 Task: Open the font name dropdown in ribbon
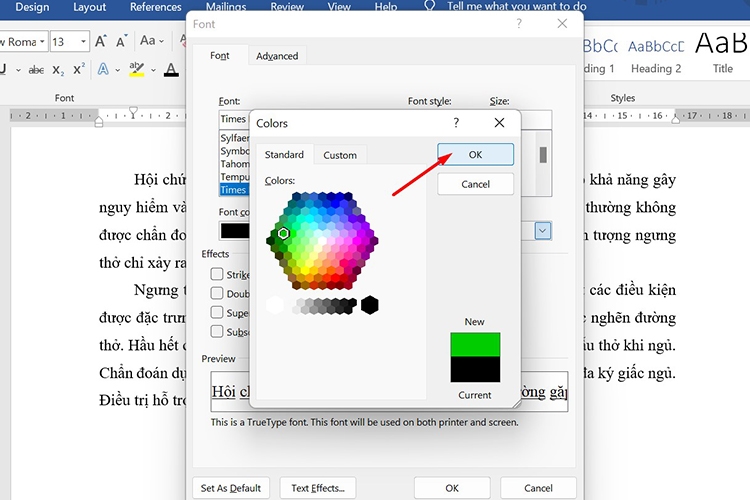pyautogui.click(x=42, y=42)
